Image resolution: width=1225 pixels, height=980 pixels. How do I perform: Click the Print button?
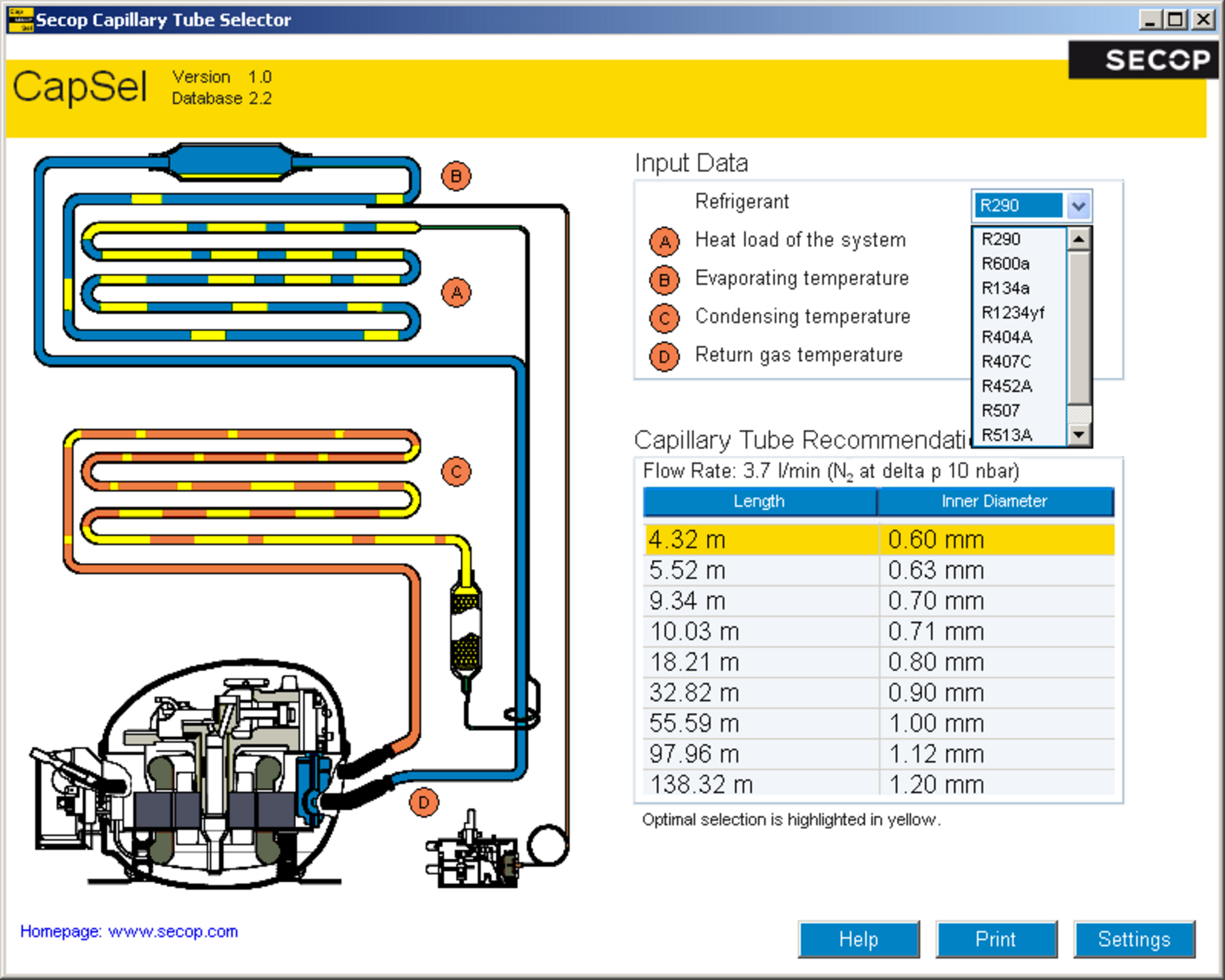[996, 940]
